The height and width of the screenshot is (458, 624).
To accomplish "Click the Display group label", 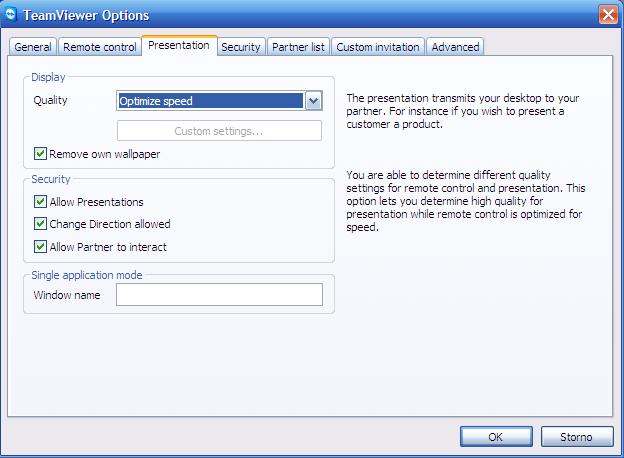I will pyautogui.click(x=48, y=77).
